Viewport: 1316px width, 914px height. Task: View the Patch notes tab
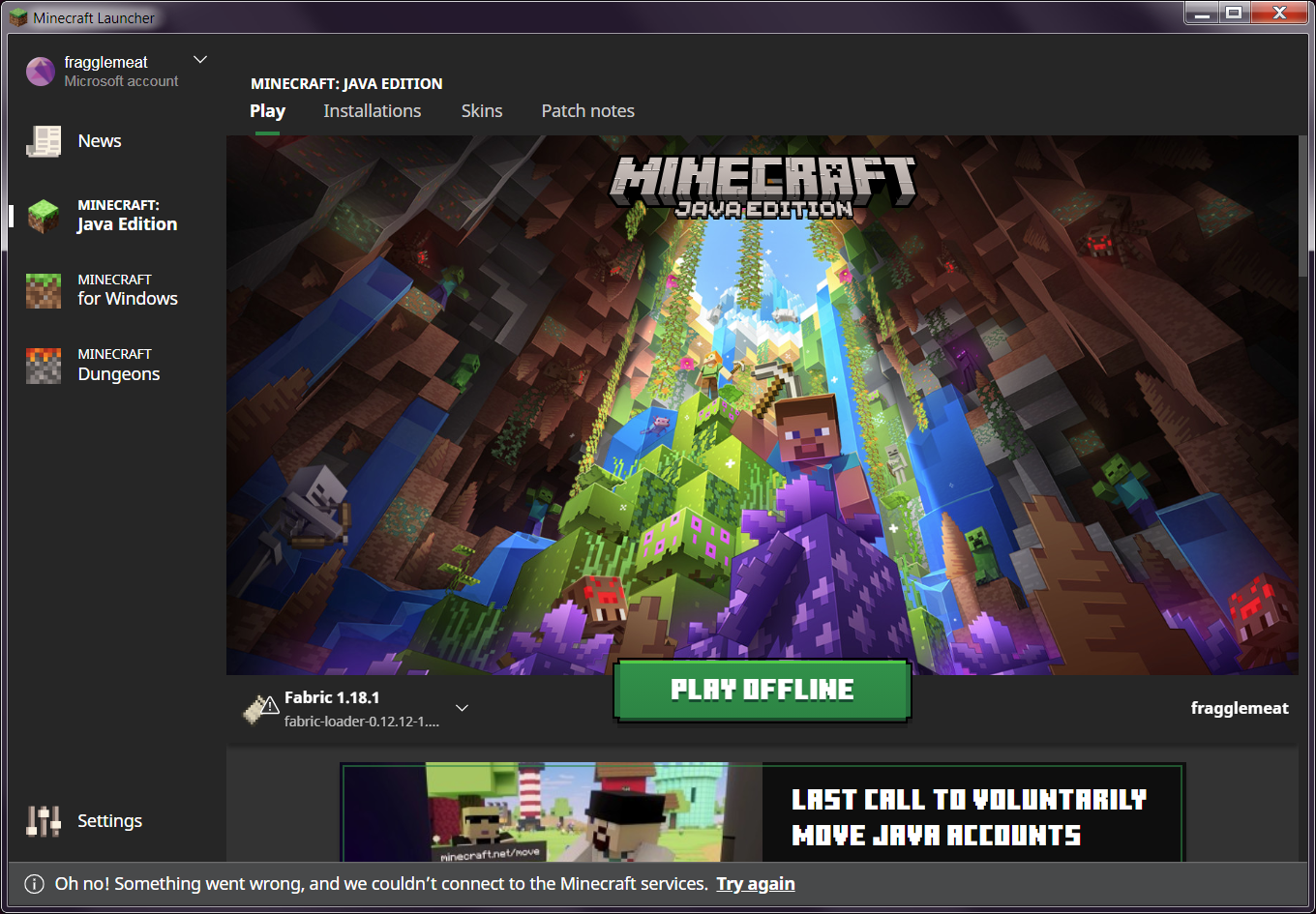pos(588,111)
